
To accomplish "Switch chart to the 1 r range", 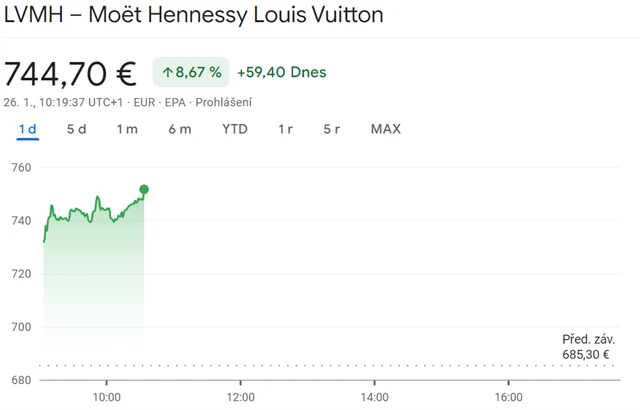I will [286, 129].
